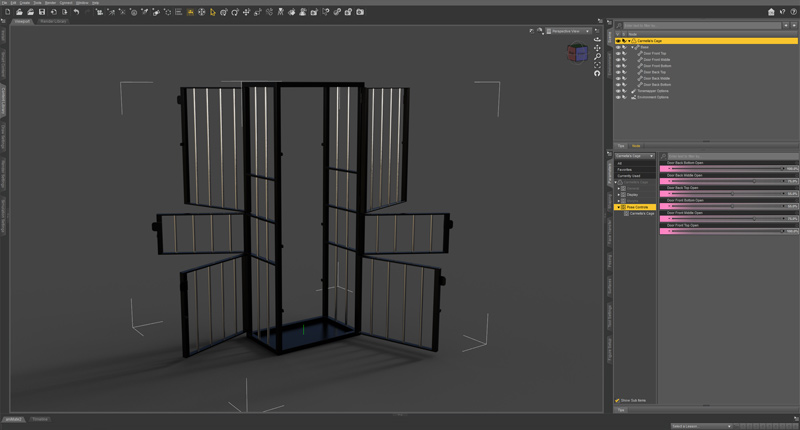Click the Undo arrow in the toolbar
800x430 pixels.
(76, 12)
